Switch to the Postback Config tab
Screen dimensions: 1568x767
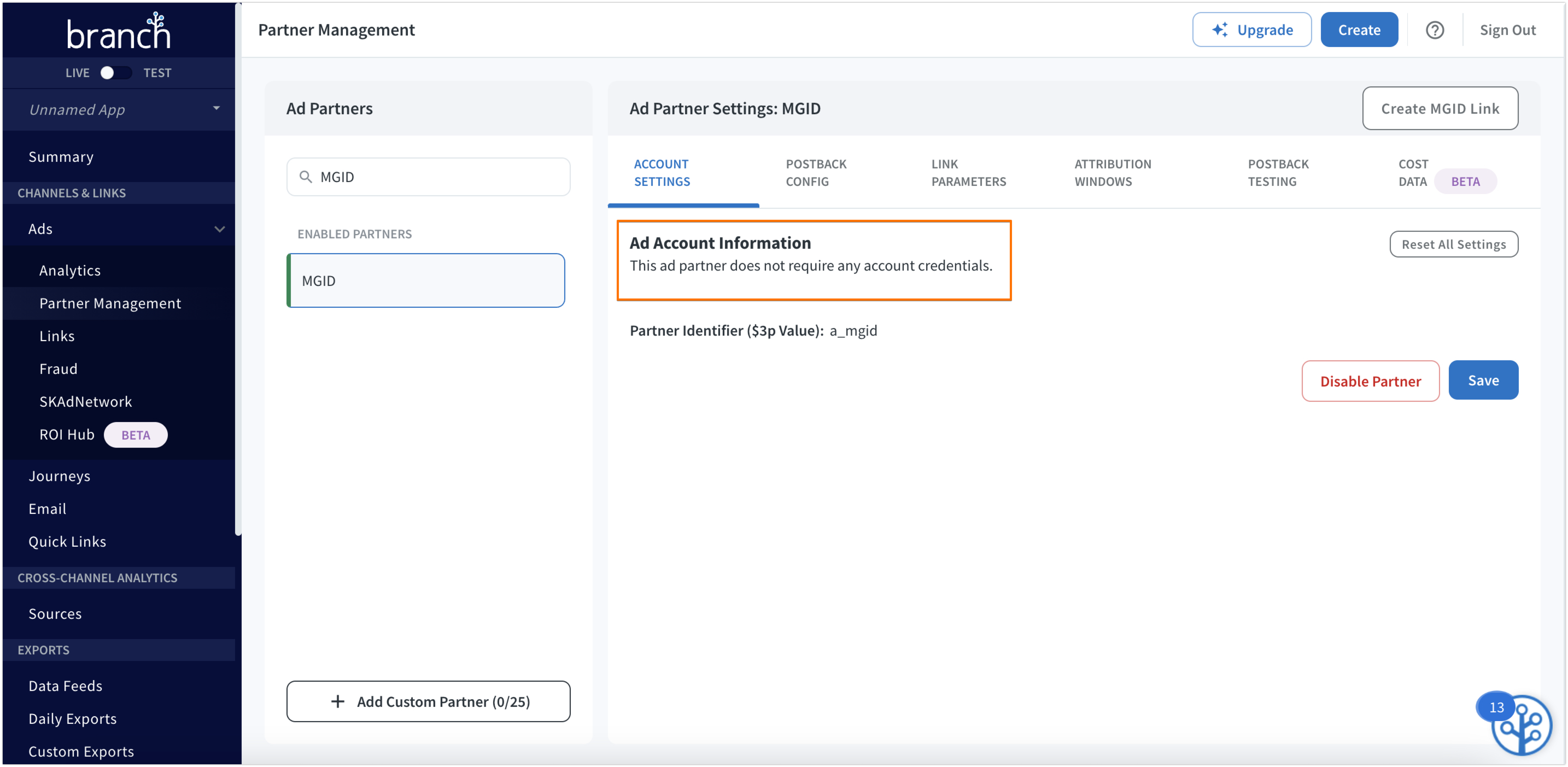(815, 173)
